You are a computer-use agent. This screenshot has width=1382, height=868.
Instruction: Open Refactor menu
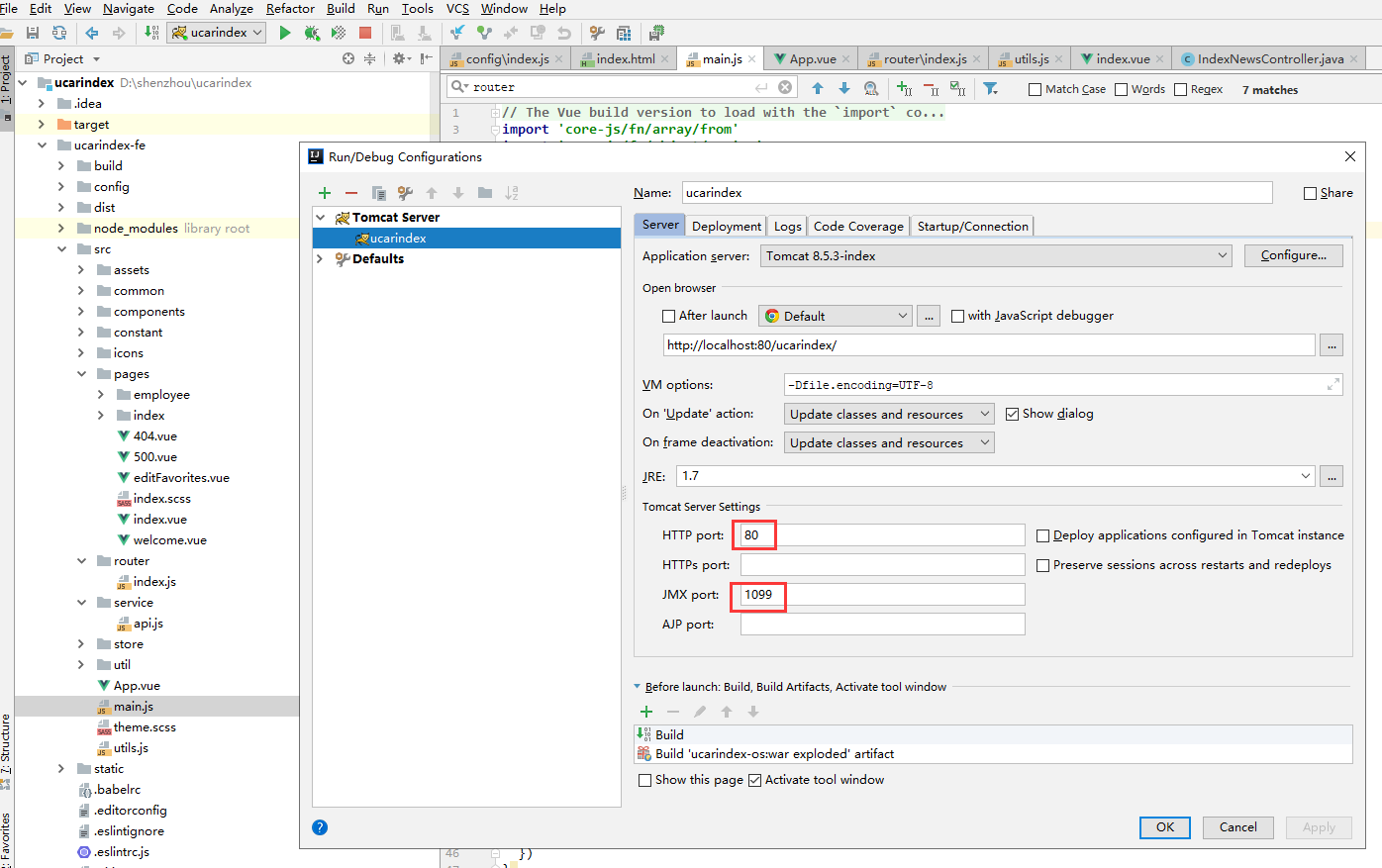[x=290, y=8]
